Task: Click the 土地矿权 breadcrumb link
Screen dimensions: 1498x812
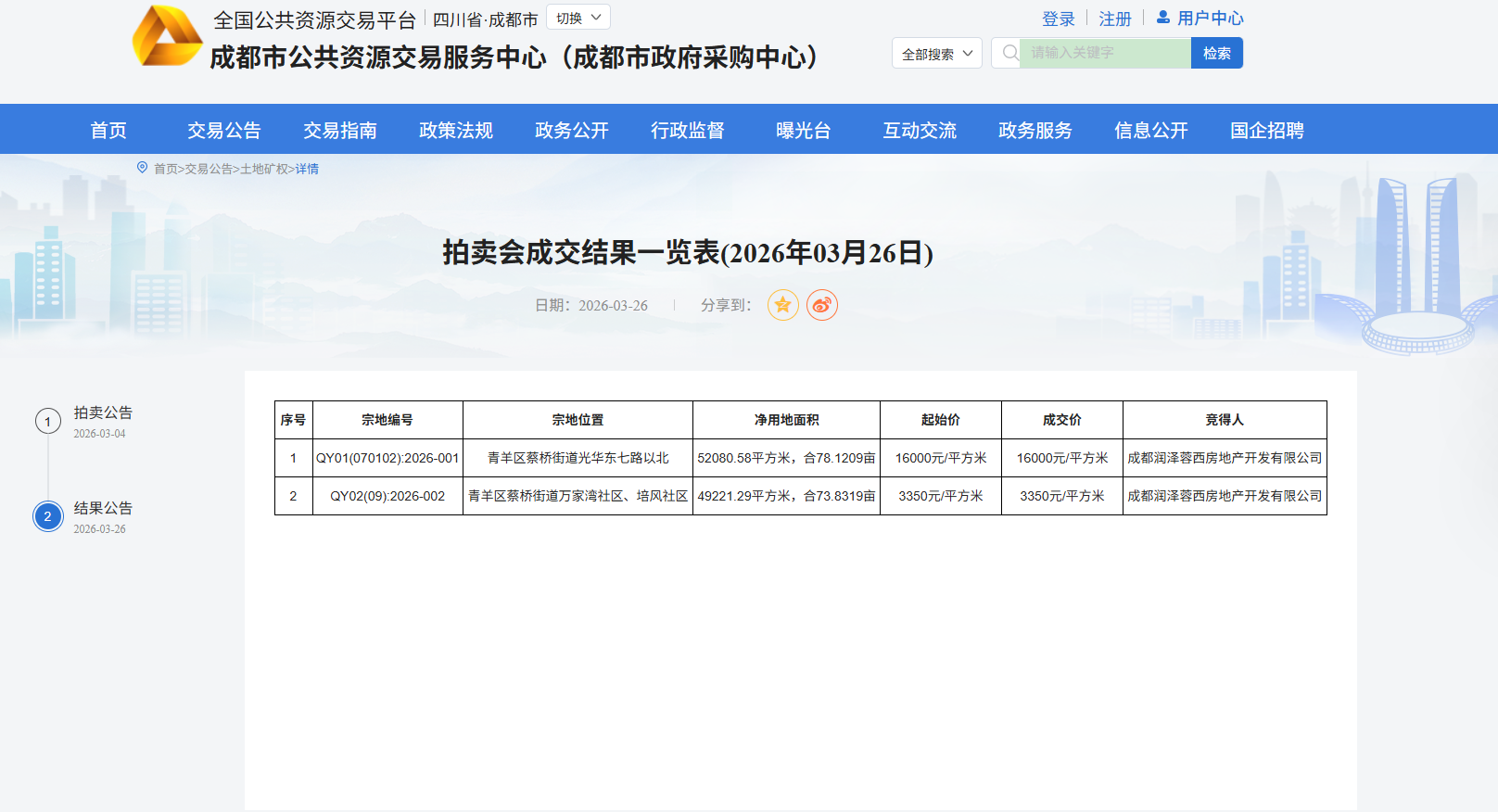Action: click(264, 169)
